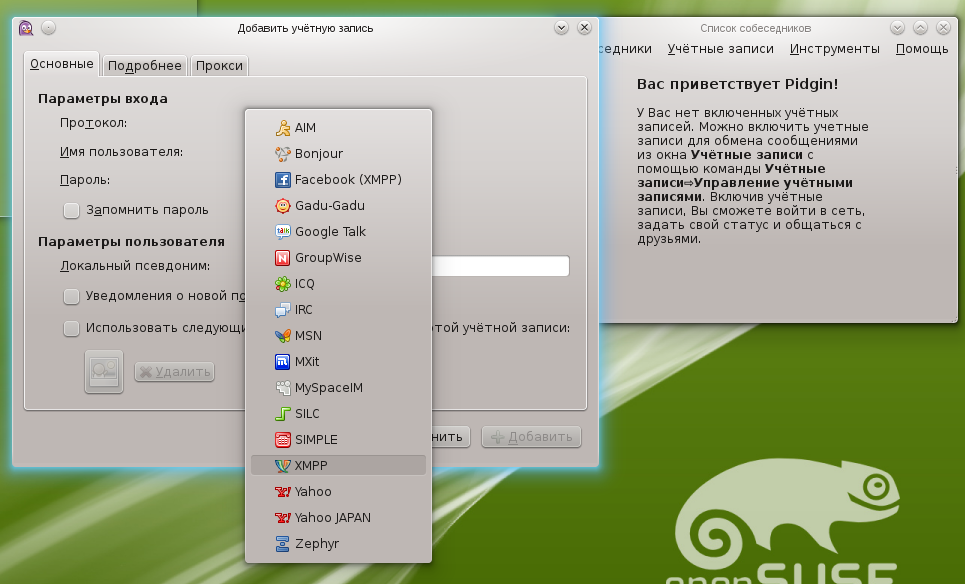The image size is (965, 584).
Task: Choose the MySpaceIM people icon
Action: pyautogui.click(x=282, y=388)
